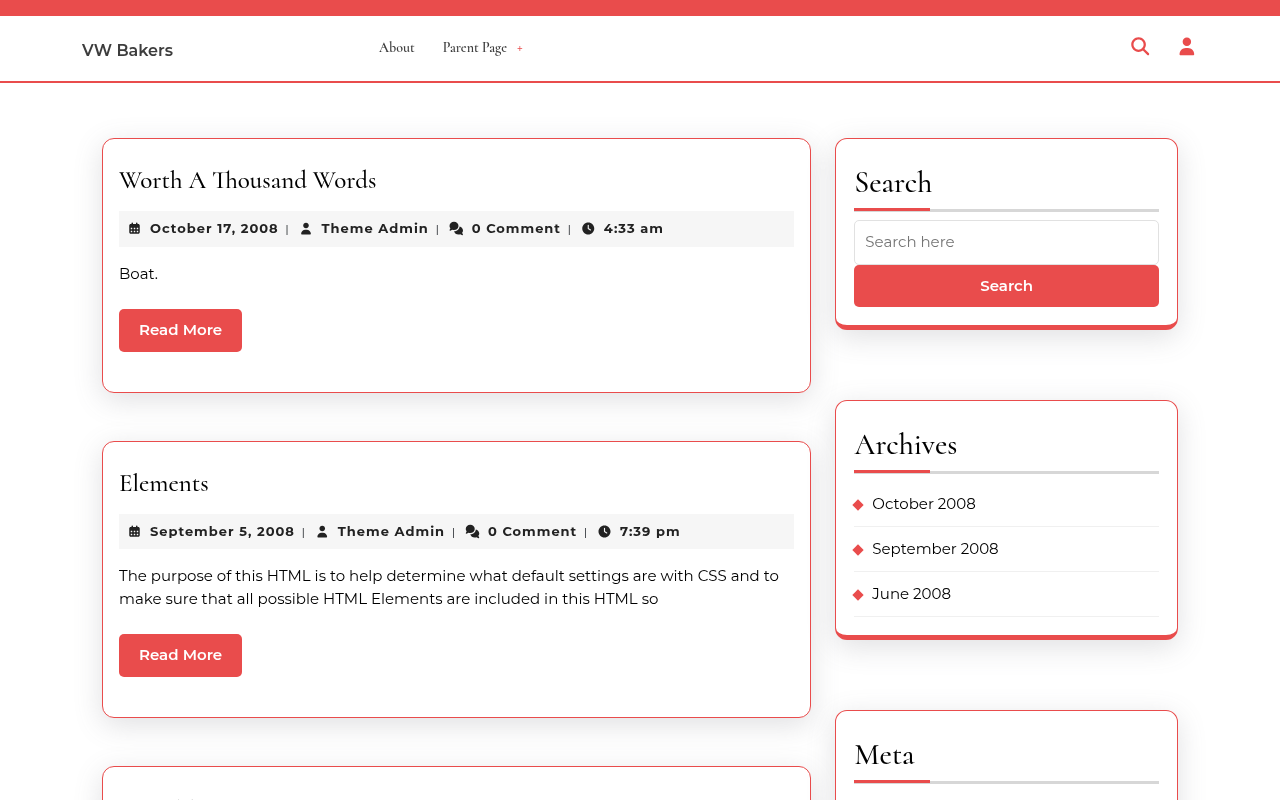Open Theme Admin author in first post
This screenshot has width=1280, height=800.
click(375, 229)
